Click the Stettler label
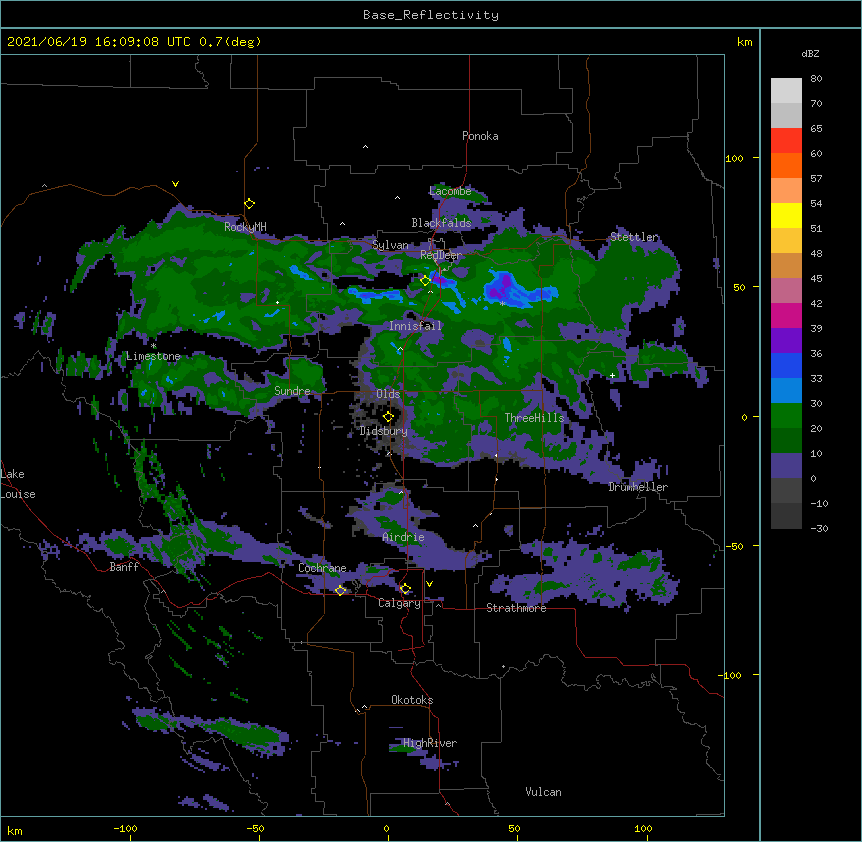 (x=634, y=237)
